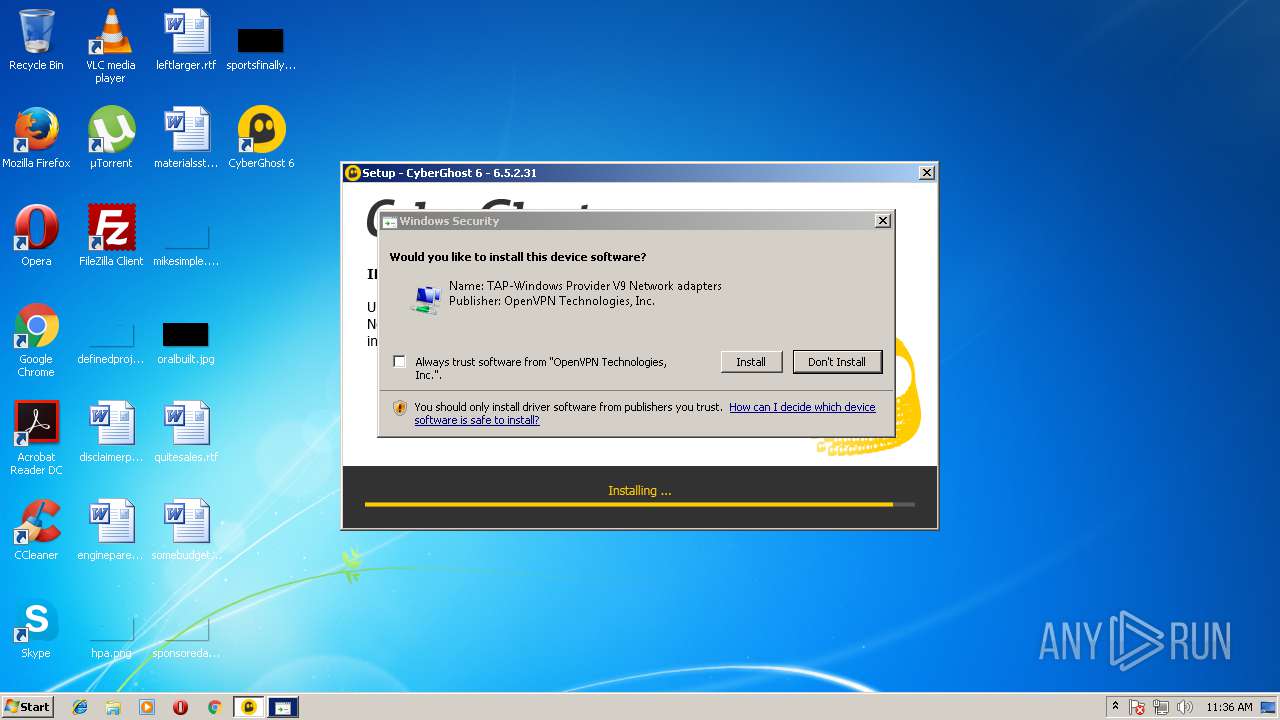This screenshot has width=1280, height=720.
Task: Click the Install button
Action: (x=751, y=362)
